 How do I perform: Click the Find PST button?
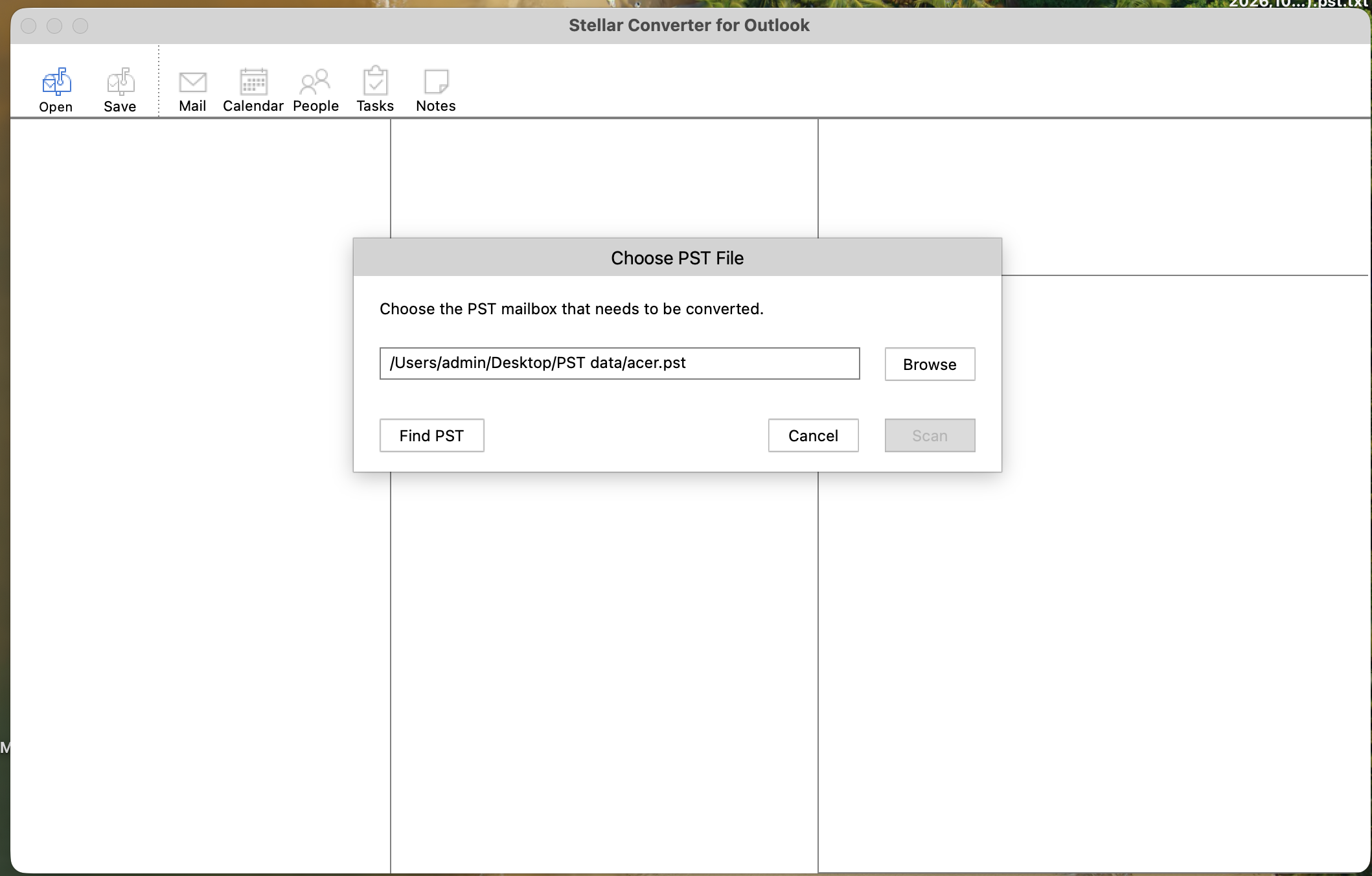pyautogui.click(x=431, y=435)
